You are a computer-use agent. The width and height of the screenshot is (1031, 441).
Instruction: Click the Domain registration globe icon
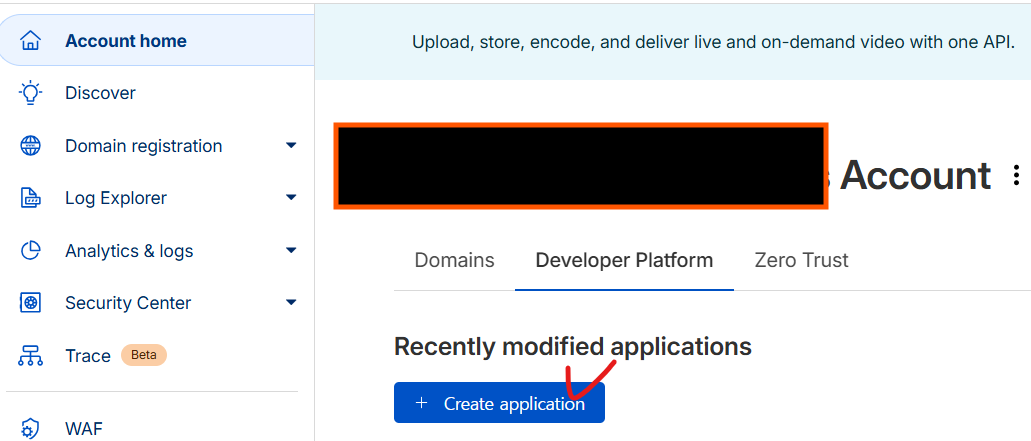coord(30,145)
